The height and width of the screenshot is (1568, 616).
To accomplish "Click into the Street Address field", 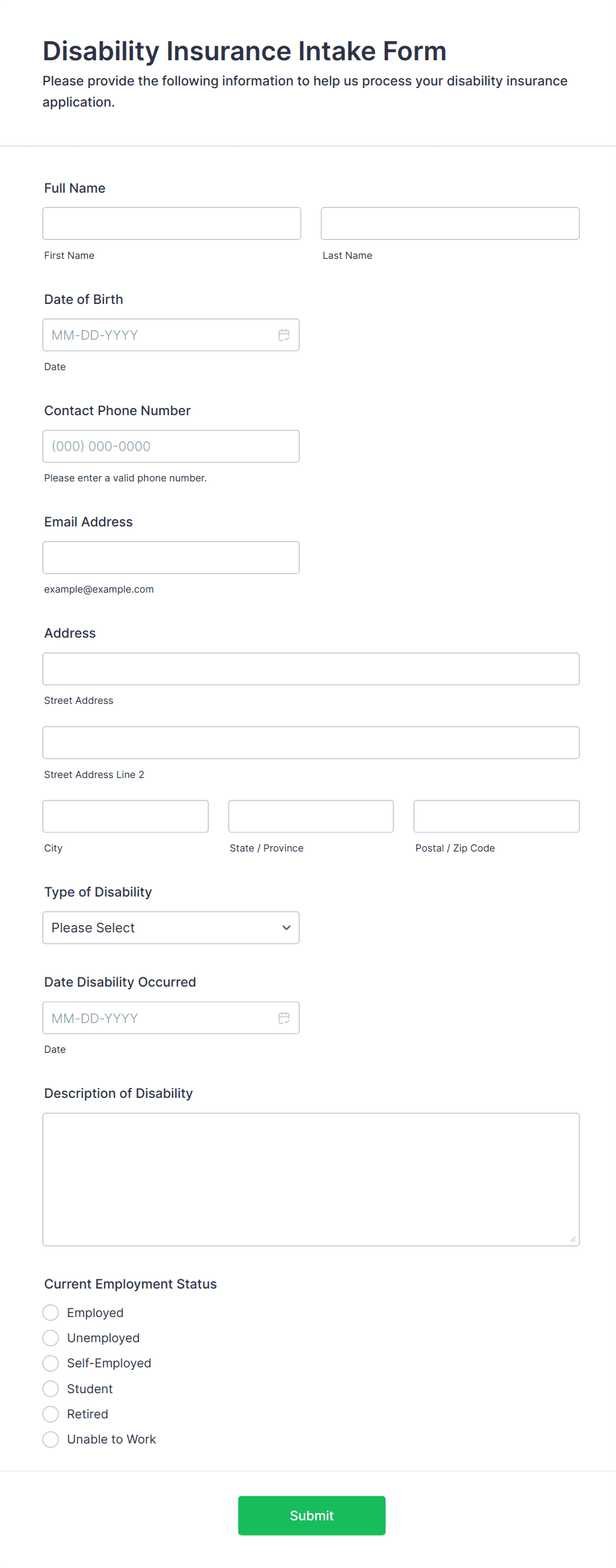I will click(x=311, y=669).
